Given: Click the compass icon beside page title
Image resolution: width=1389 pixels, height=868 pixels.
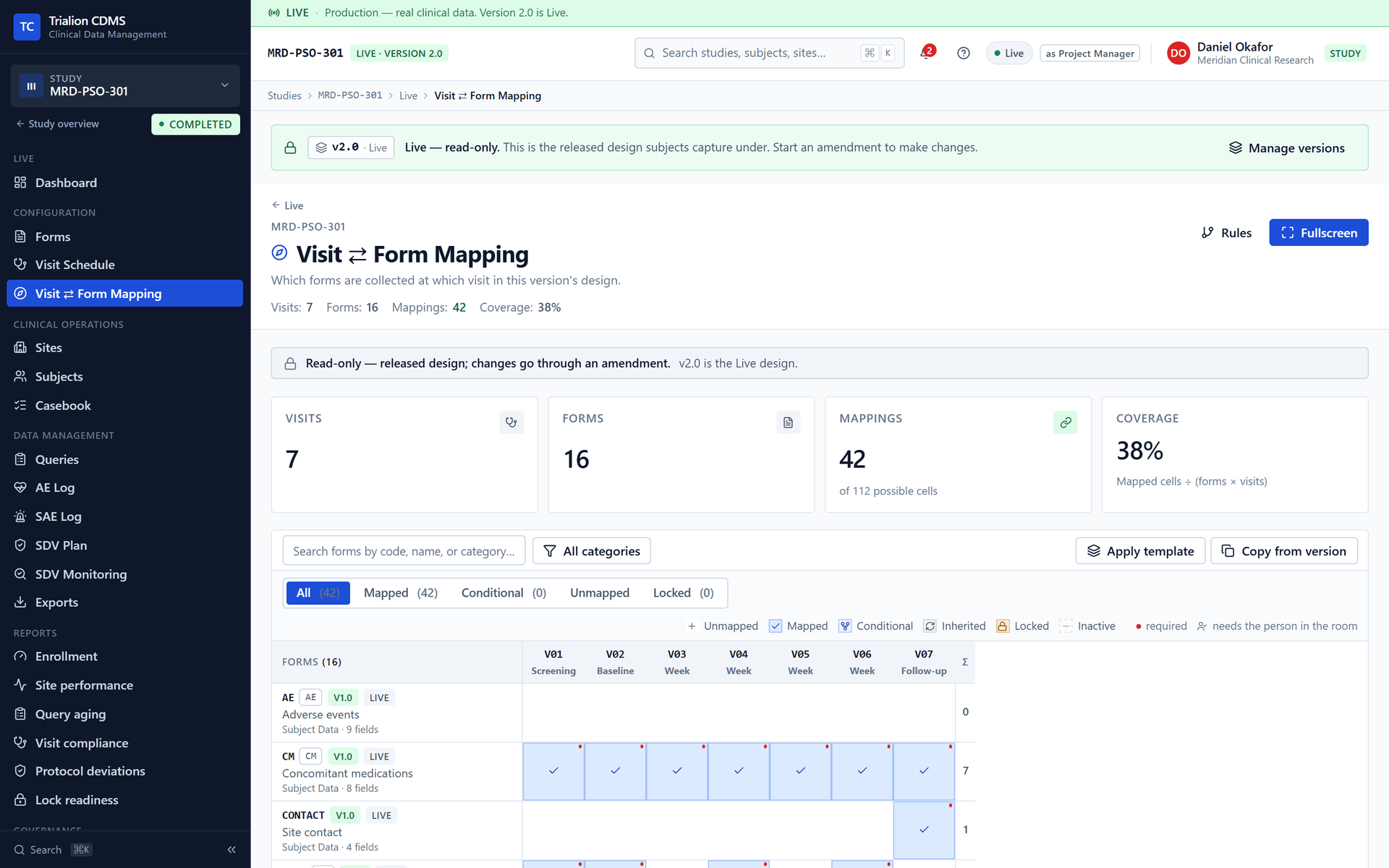Looking at the screenshot, I should (x=279, y=253).
